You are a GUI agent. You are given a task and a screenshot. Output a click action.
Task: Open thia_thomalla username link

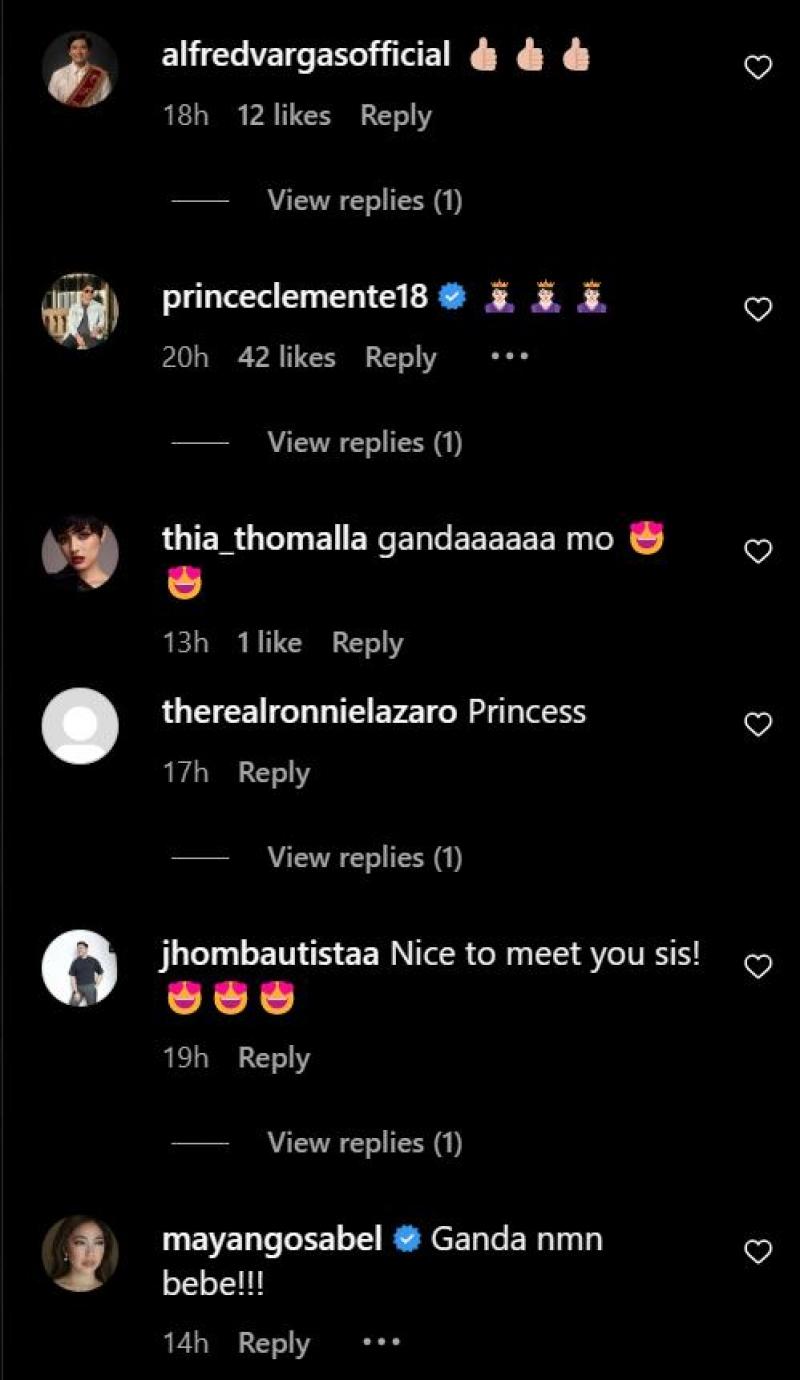pyautogui.click(x=265, y=540)
